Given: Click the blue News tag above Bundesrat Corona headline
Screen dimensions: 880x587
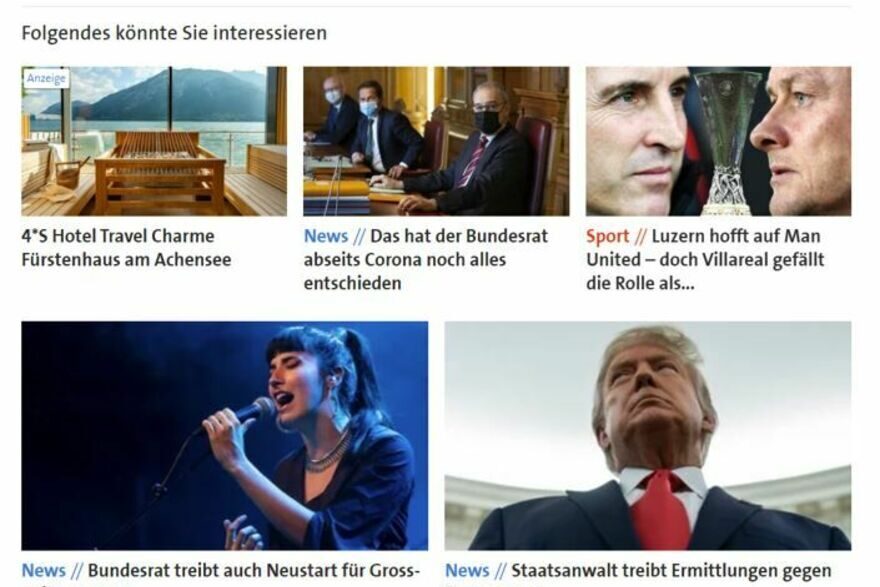Looking at the screenshot, I should click(x=326, y=236).
